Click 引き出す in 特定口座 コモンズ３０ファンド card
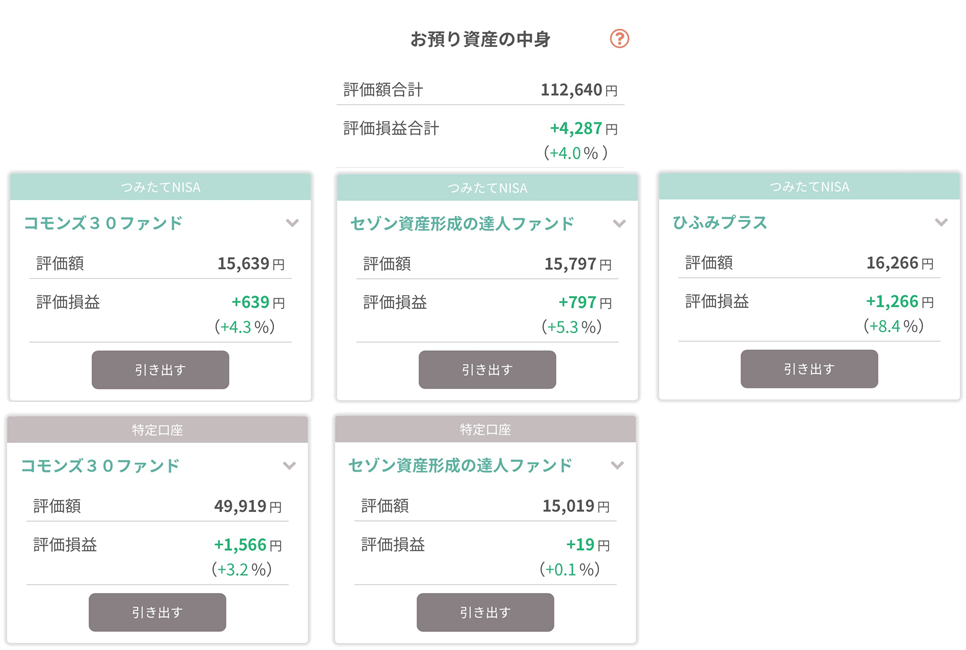966x650 pixels. point(157,612)
